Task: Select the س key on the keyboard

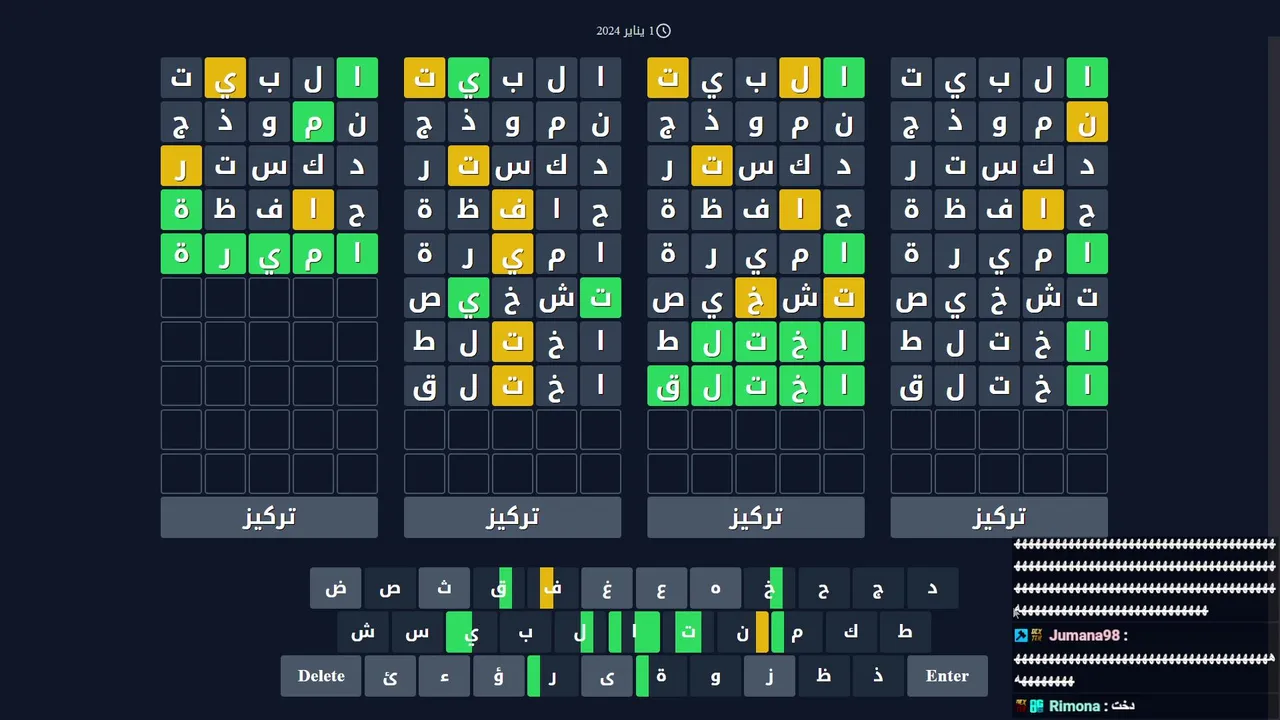Action: 417,632
